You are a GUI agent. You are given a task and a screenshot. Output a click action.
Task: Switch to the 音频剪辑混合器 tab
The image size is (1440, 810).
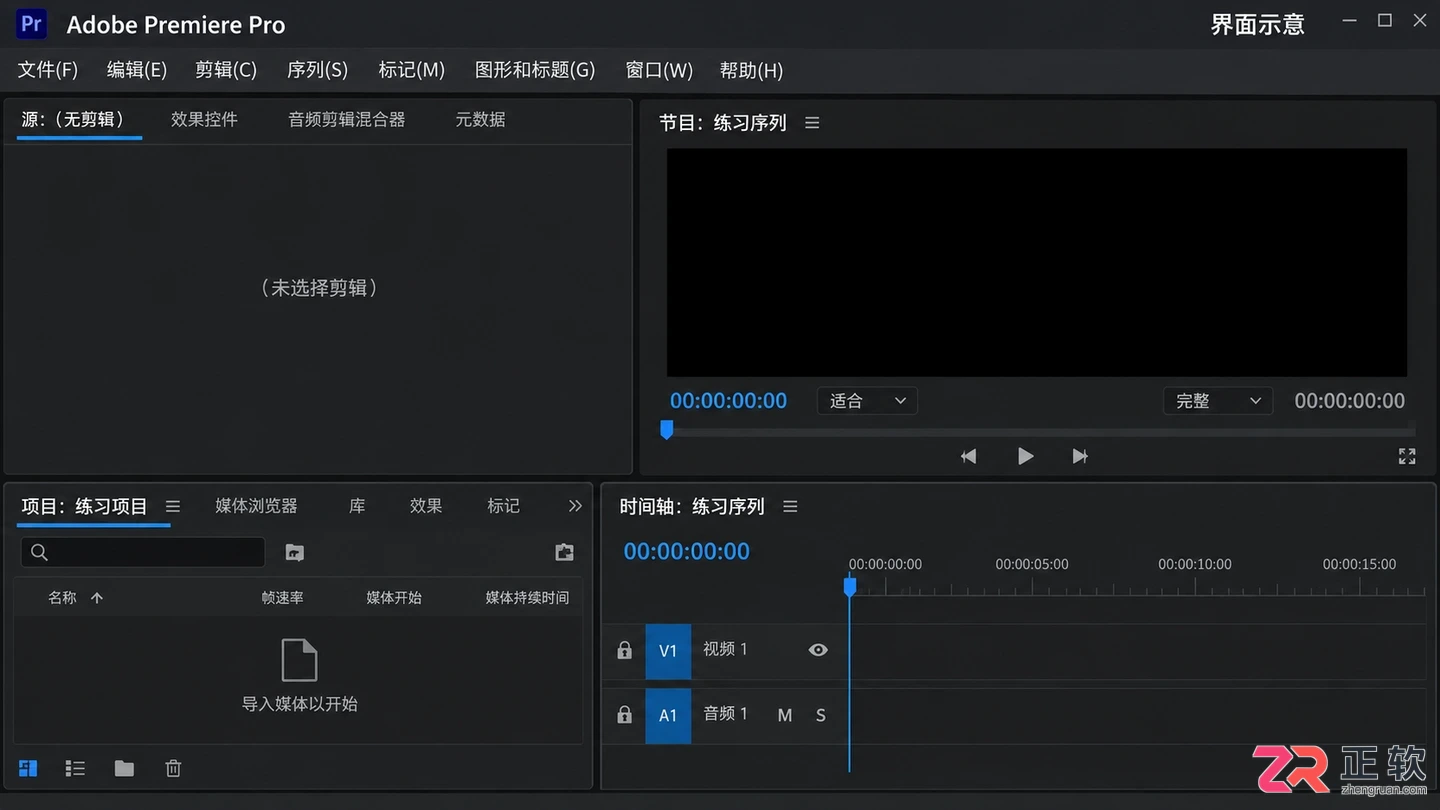pyautogui.click(x=347, y=119)
